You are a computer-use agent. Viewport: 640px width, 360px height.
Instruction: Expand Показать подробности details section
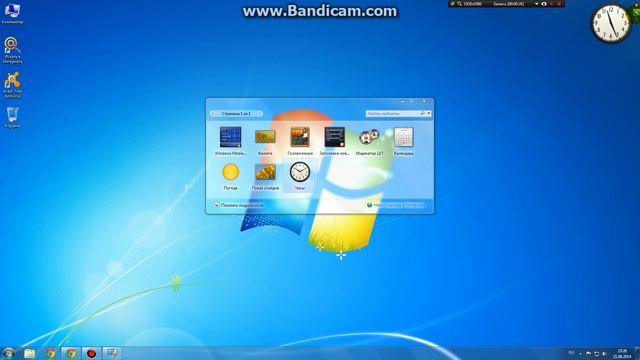(x=239, y=205)
